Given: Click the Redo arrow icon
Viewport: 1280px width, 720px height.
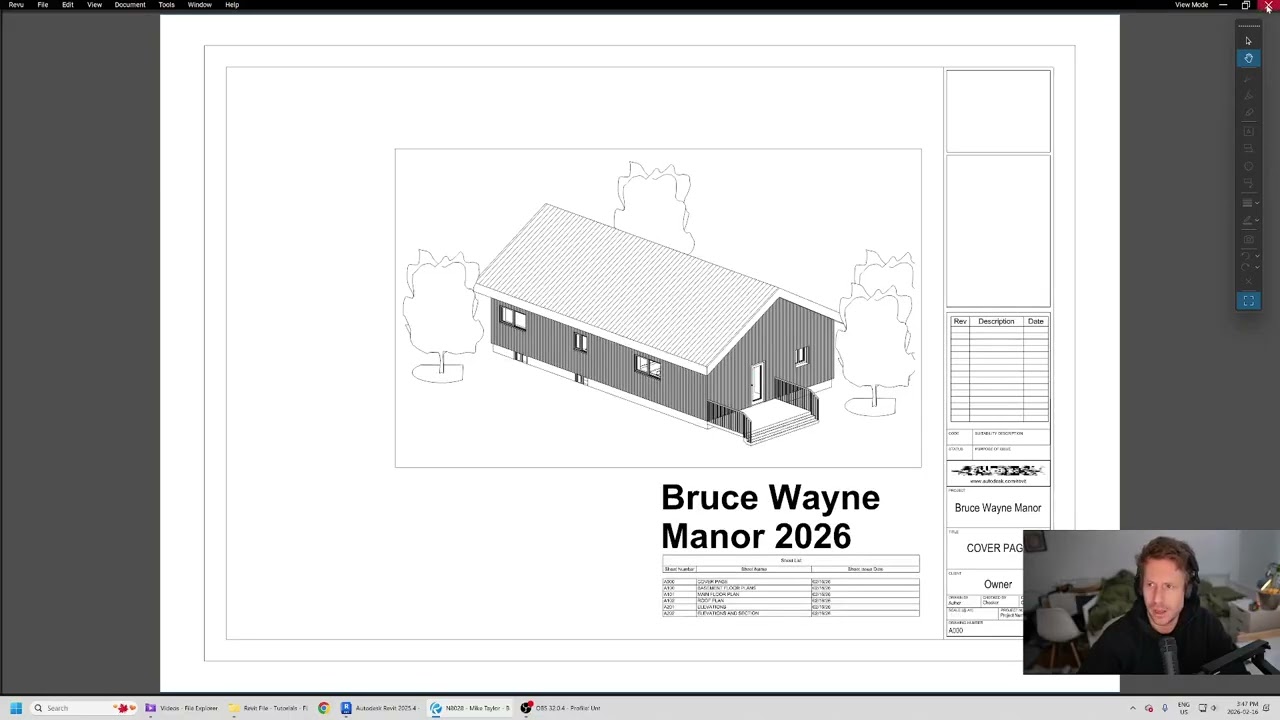Looking at the screenshot, I should tap(1246, 268).
